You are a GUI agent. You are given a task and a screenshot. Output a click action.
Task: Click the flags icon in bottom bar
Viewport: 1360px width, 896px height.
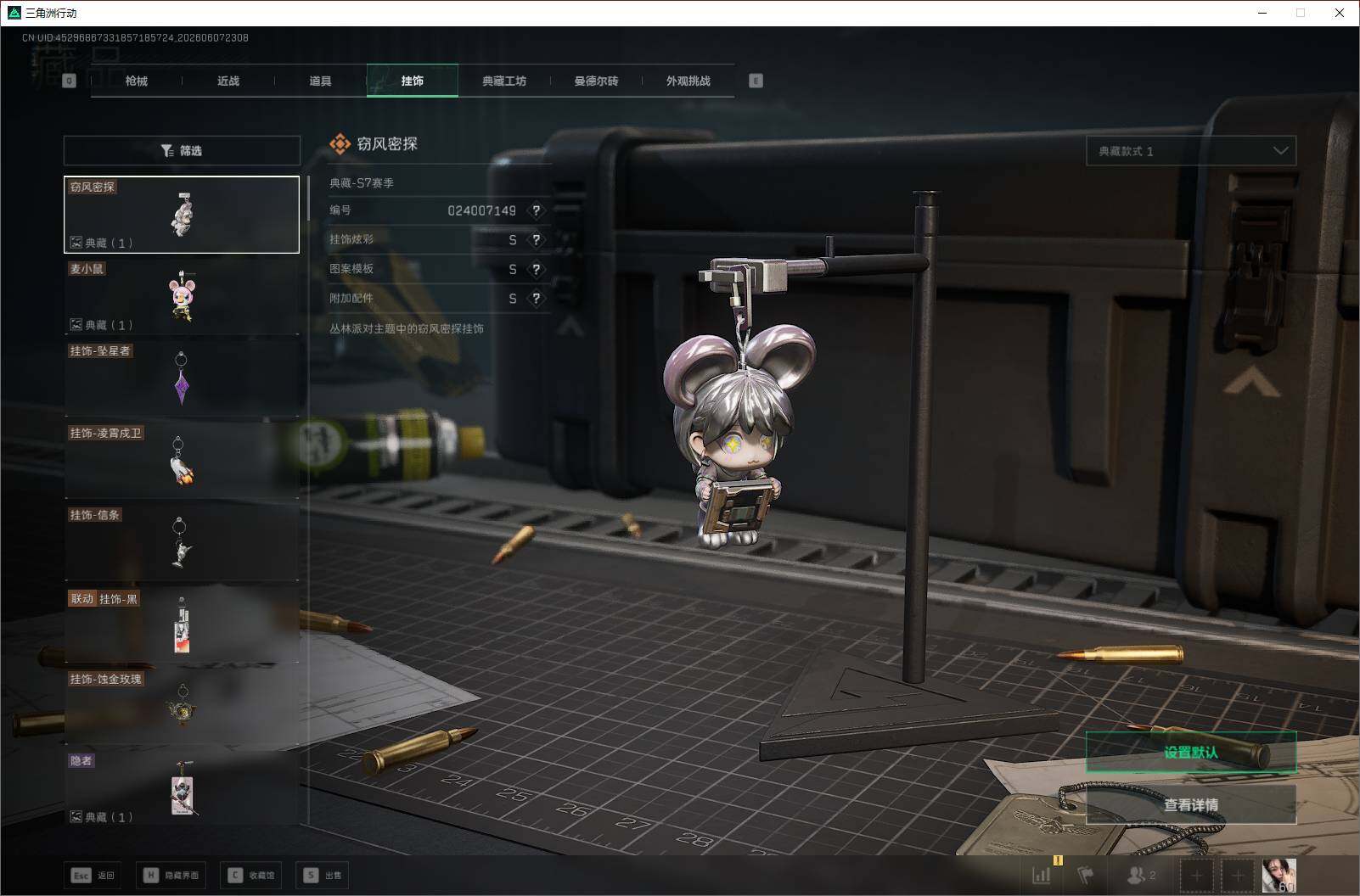[x=1086, y=875]
